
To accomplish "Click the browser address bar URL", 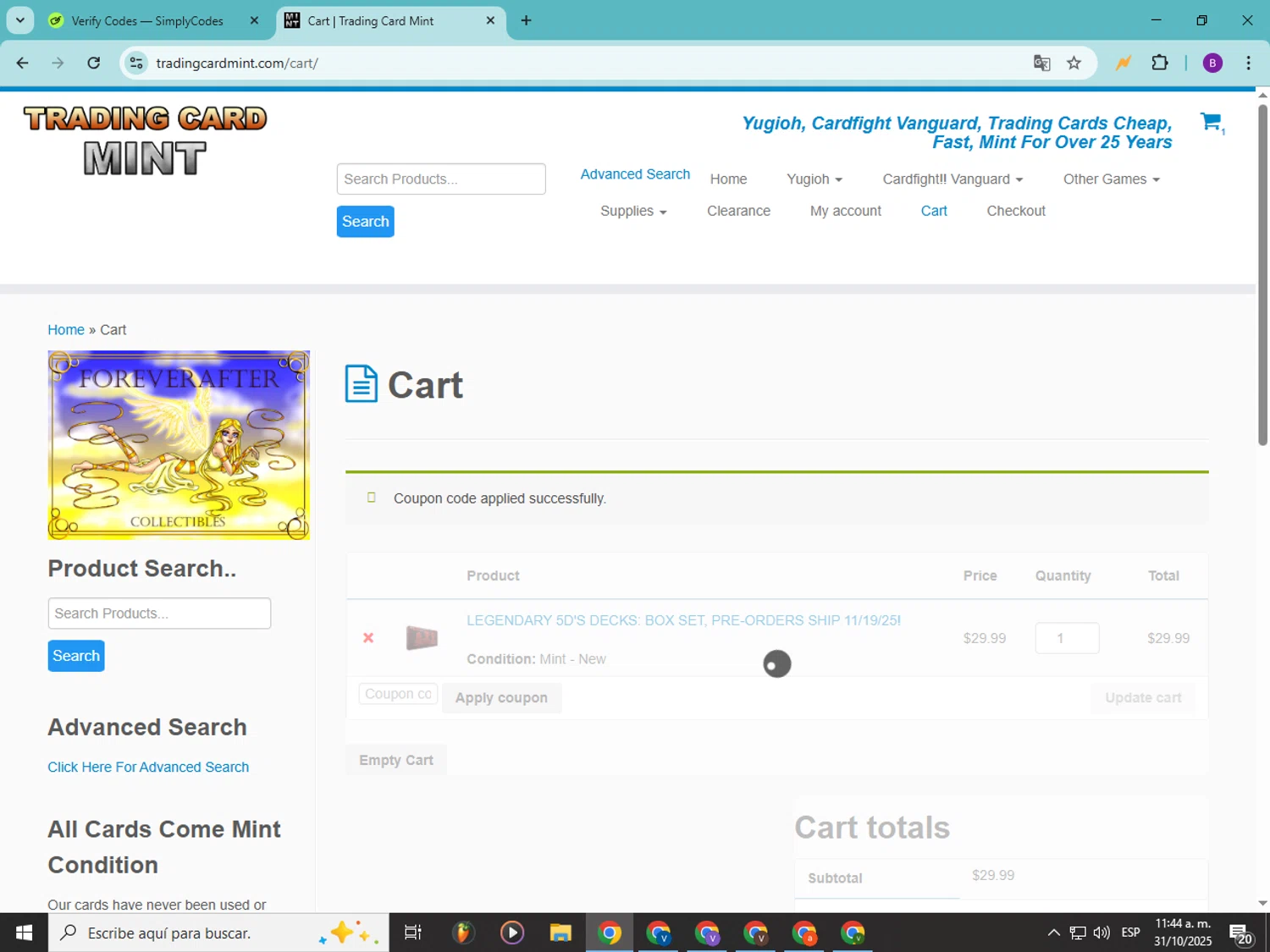I will (237, 63).
